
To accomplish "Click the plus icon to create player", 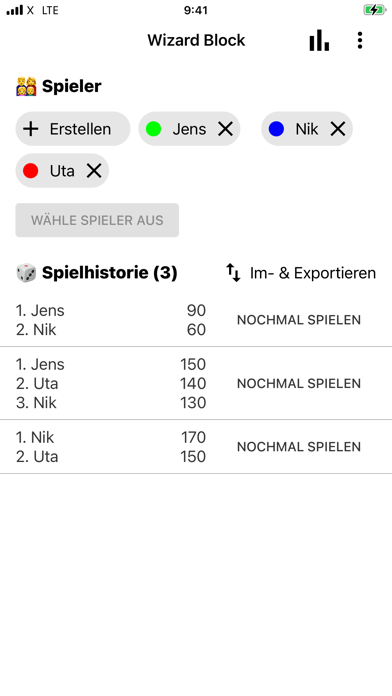I will pos(31,129).
